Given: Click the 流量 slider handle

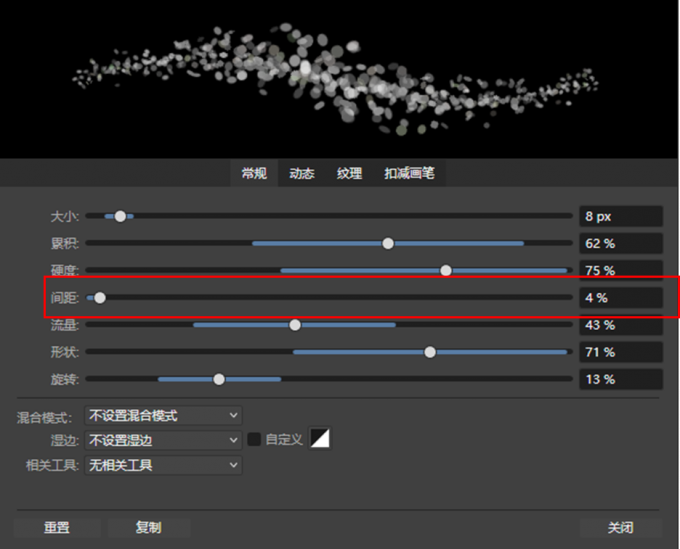Looking at the screenshot, I should pos(295,324).
